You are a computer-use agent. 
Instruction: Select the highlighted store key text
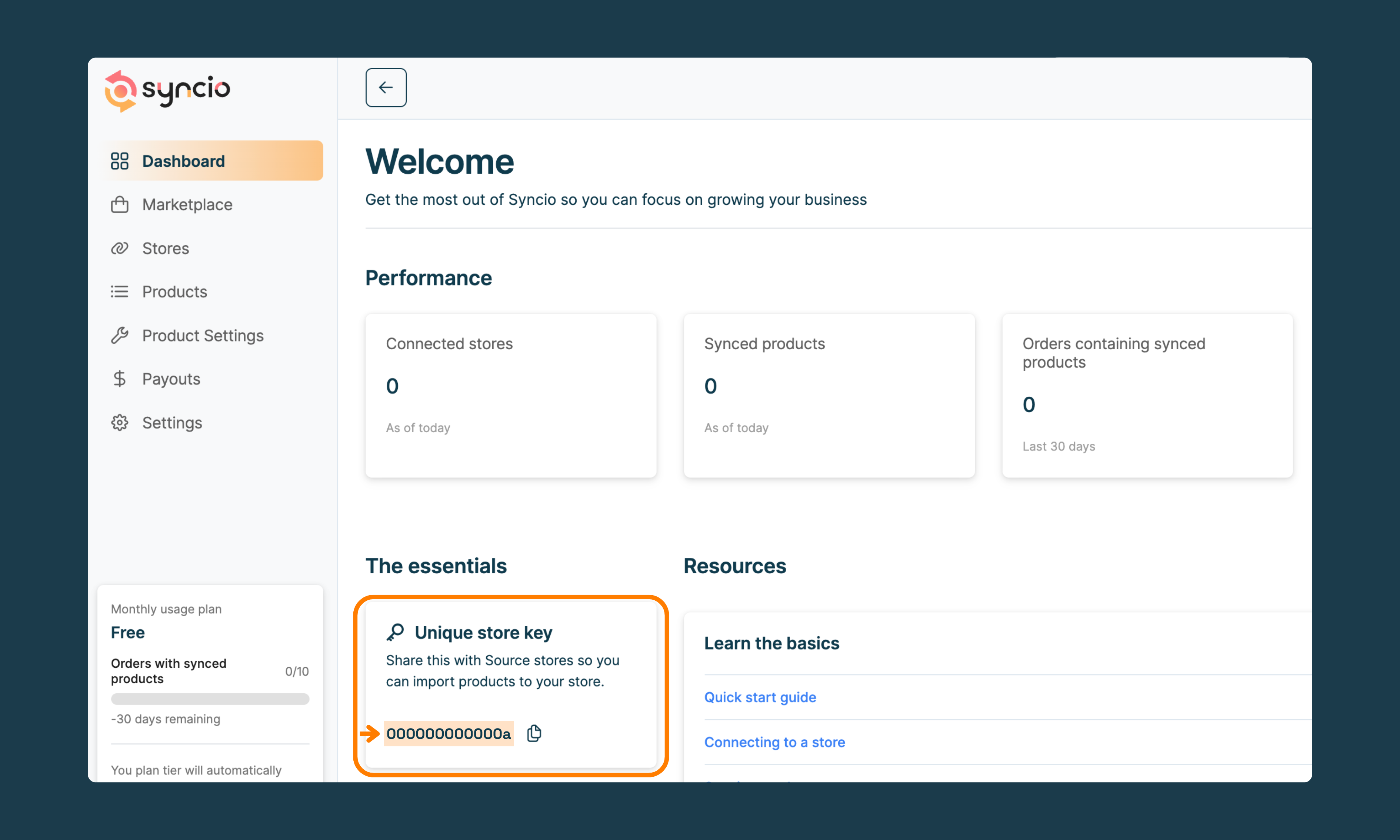click(x=448, y=734)
